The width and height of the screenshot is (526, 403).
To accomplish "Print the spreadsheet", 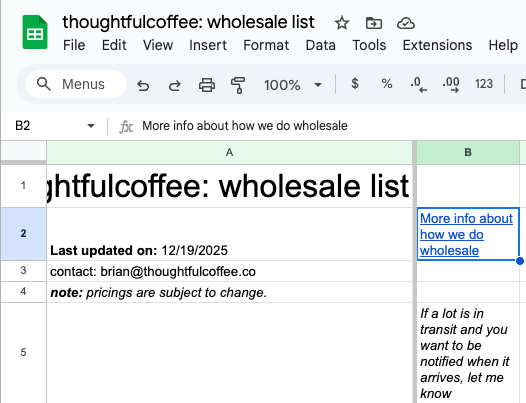I will point(207,85).
